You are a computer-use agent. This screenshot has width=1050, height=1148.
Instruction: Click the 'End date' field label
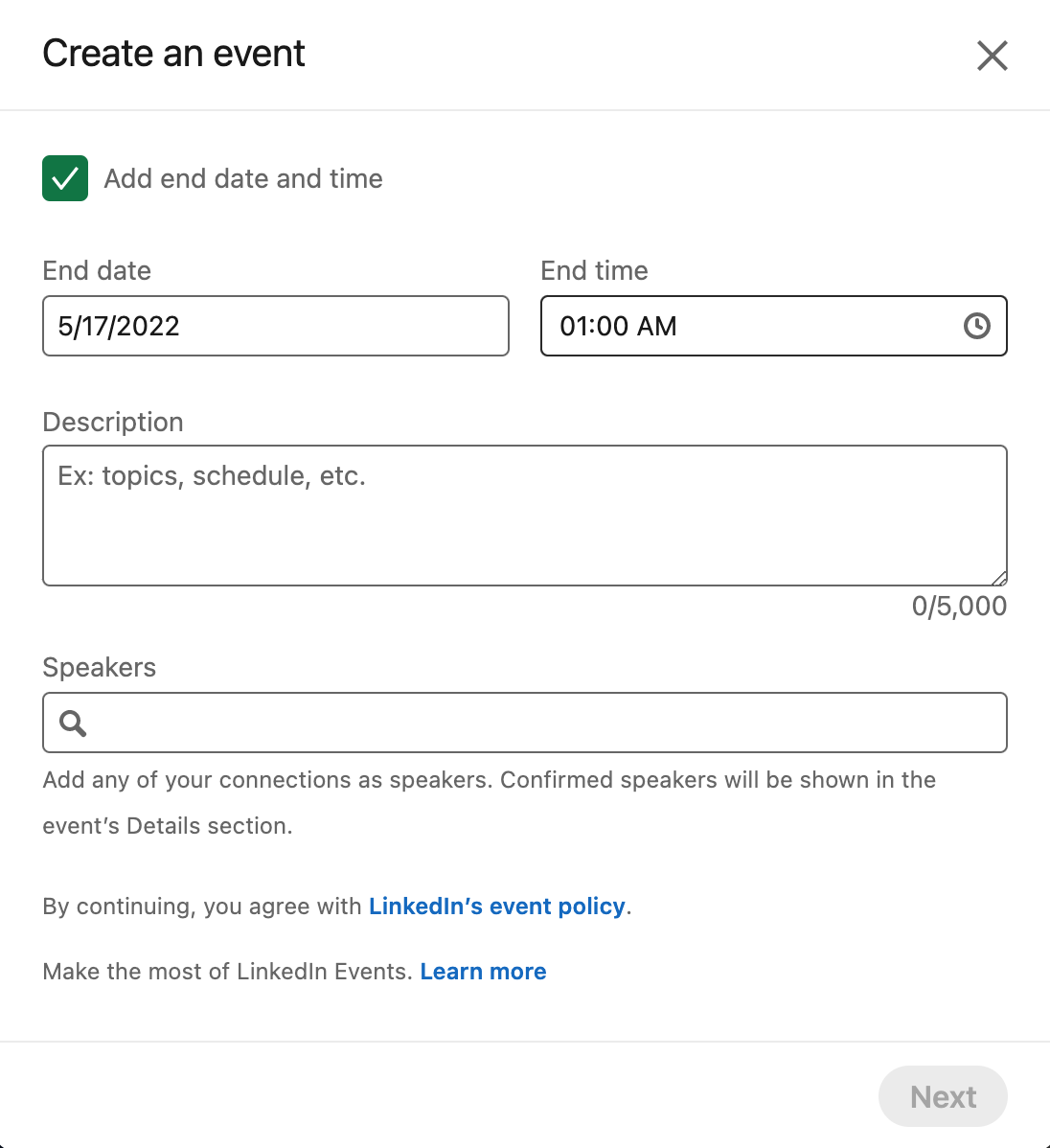click(x=97, y=271)
